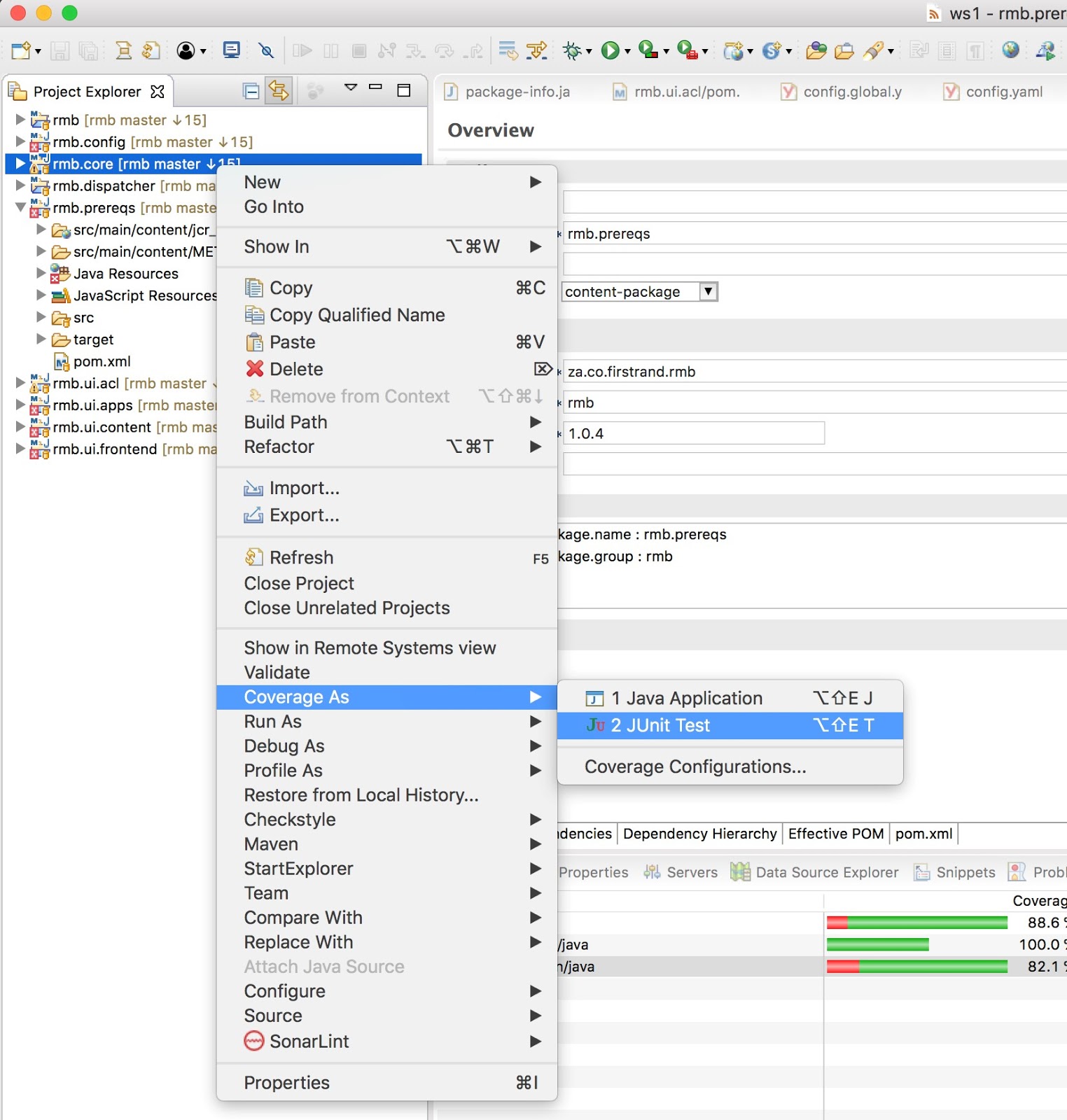Click the 100.0 coverage bar
Image resolution: width=1067 pixels, height=1120 pixels.
click(878, 945)
